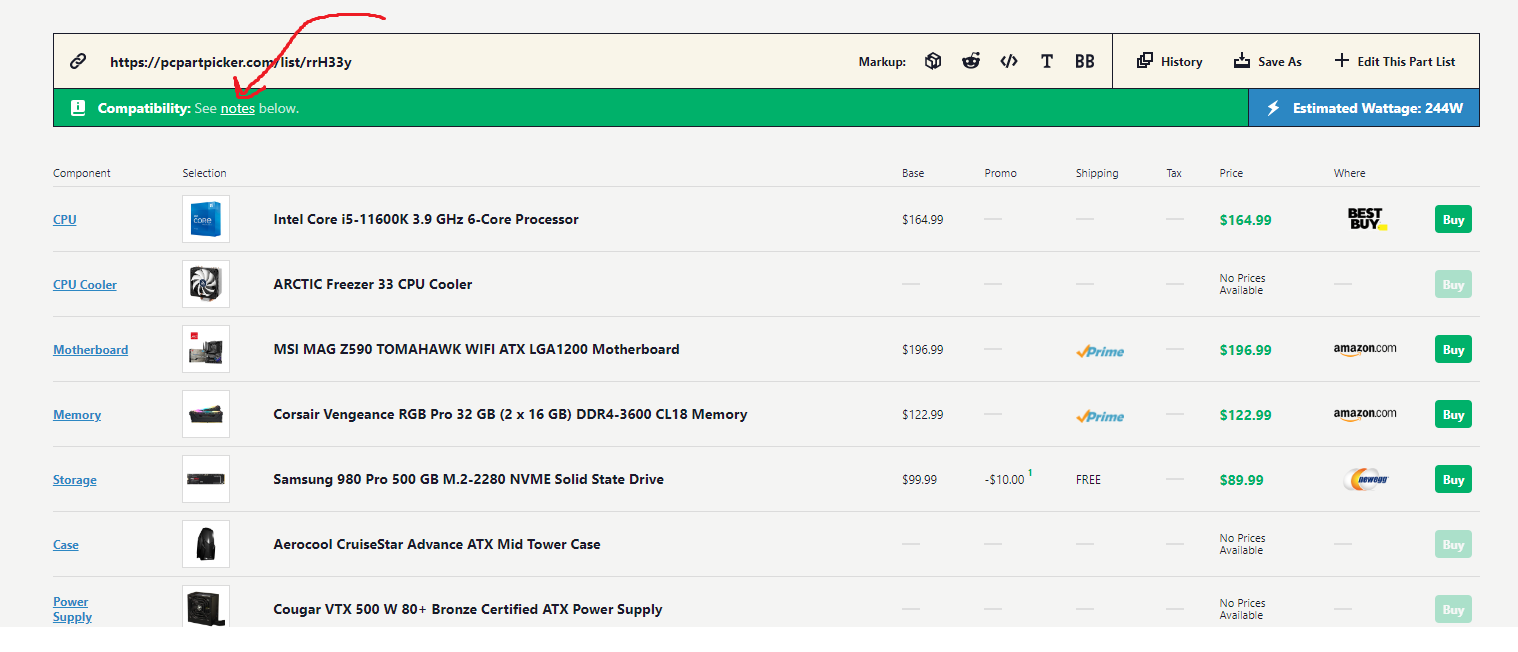Click MSI Z590 motherboard thumbnail

click(x=206, y=349)
